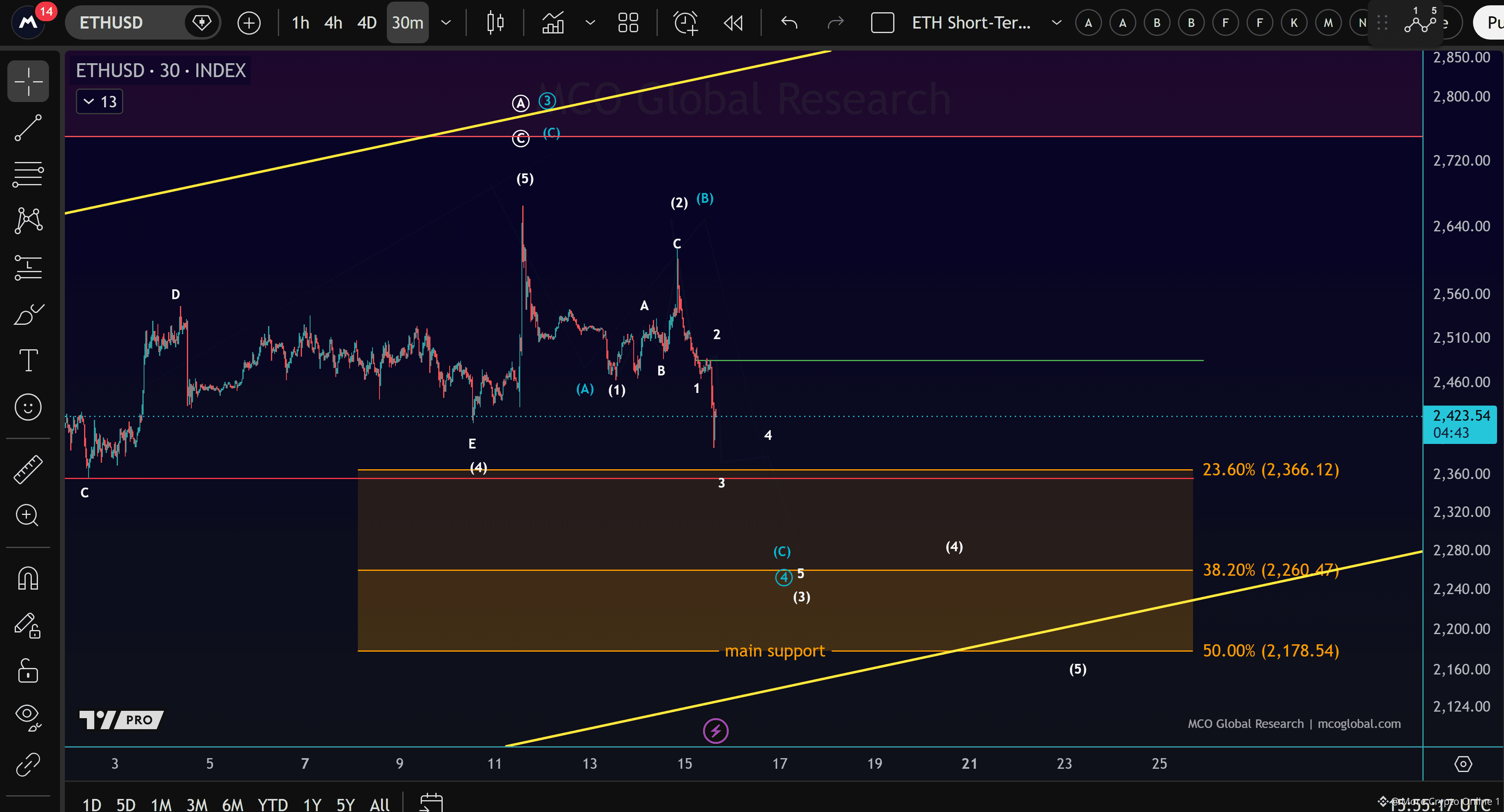The image size is (1504, 812).
Task: Select the 1Y date range
Action: pos(313,804)
